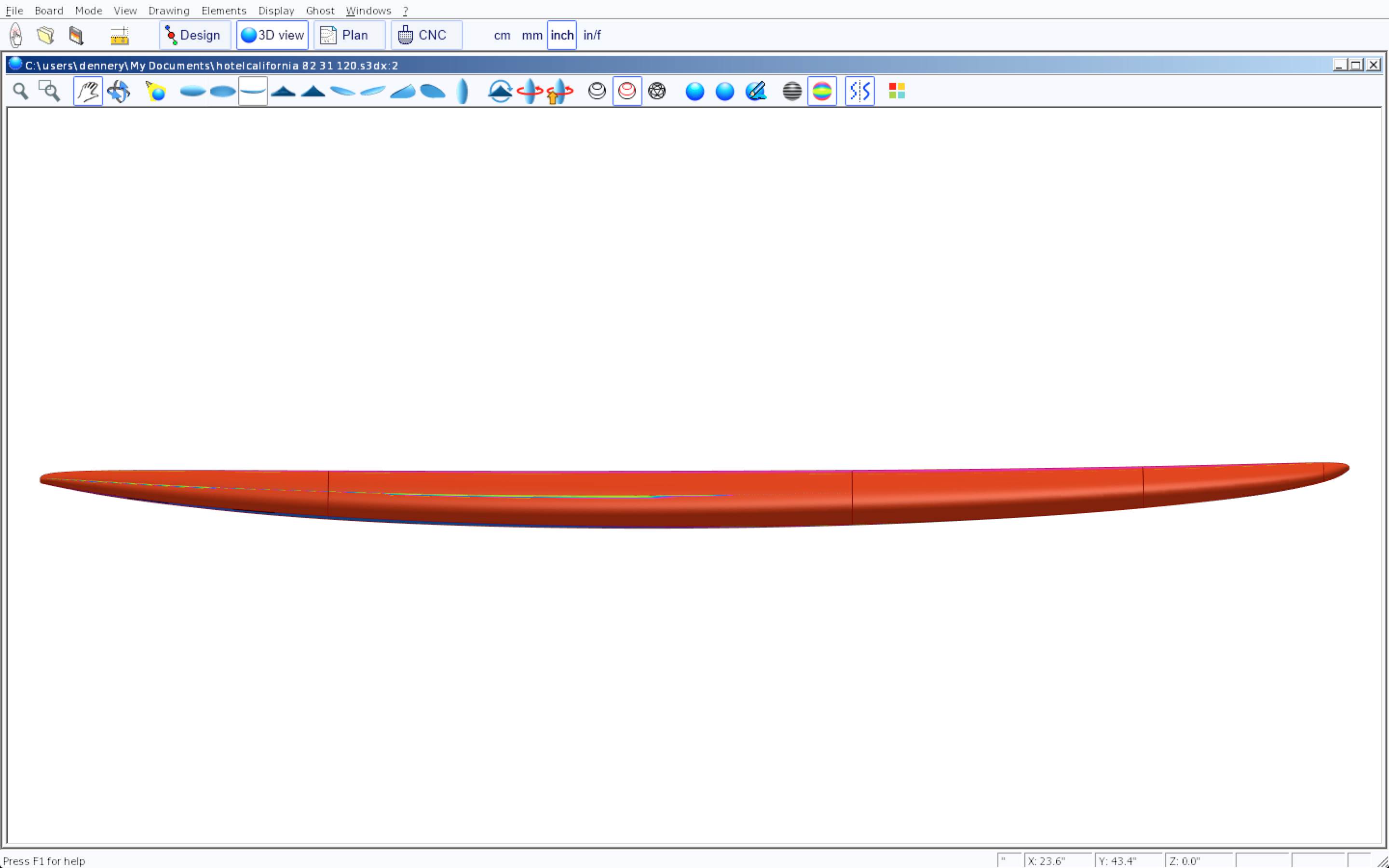This screenshot has width=1389, height=868.
Task: Open the Board menu
Action: coord(49,11)
